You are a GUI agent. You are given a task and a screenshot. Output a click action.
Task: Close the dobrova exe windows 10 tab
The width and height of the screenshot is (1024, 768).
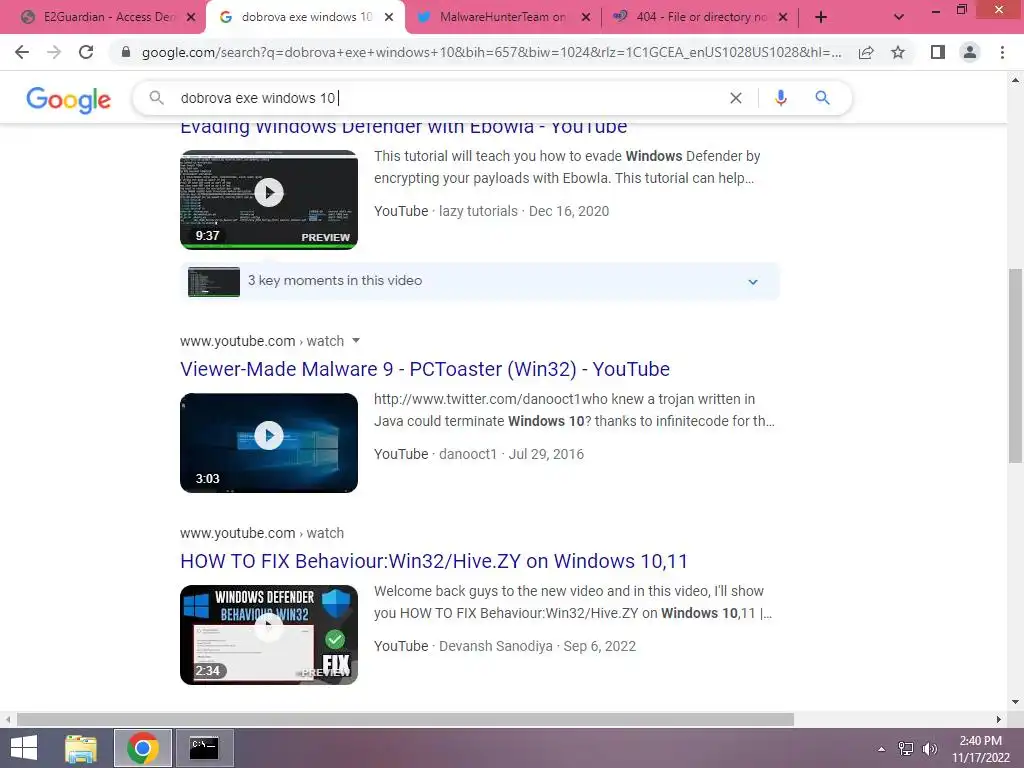pyautogui.click(x=389, y=17)
